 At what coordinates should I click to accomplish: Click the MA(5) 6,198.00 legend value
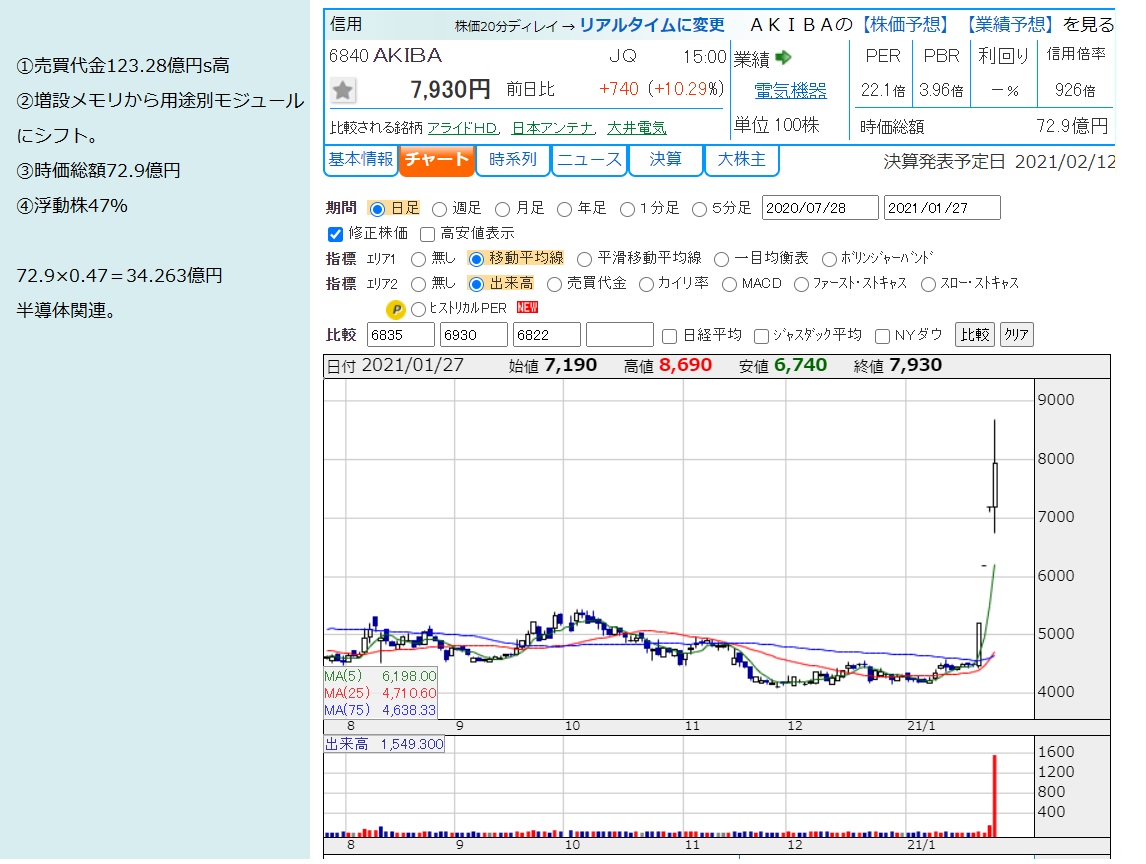click(409, 677)
